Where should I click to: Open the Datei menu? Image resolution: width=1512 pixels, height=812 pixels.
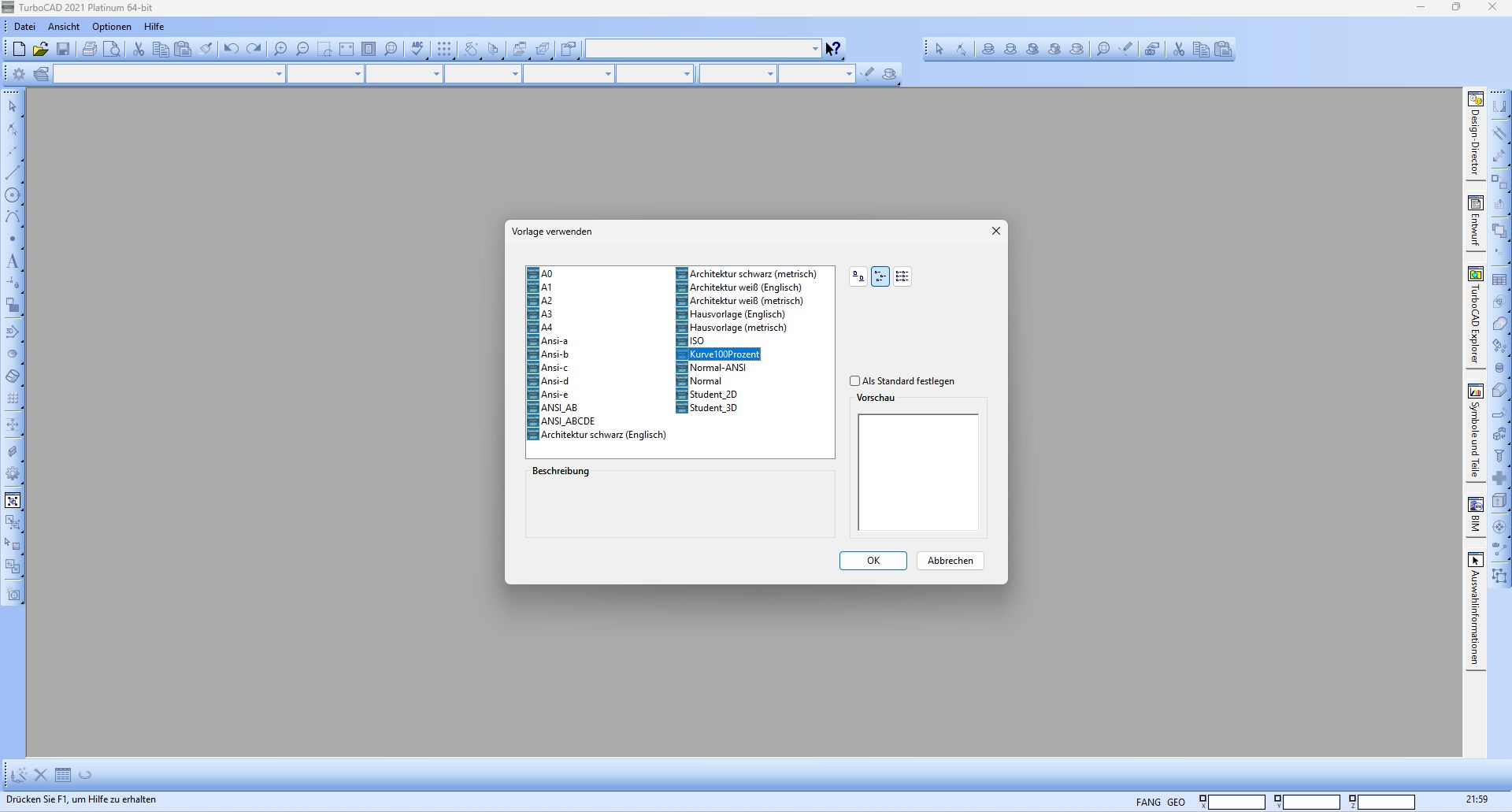24,27
